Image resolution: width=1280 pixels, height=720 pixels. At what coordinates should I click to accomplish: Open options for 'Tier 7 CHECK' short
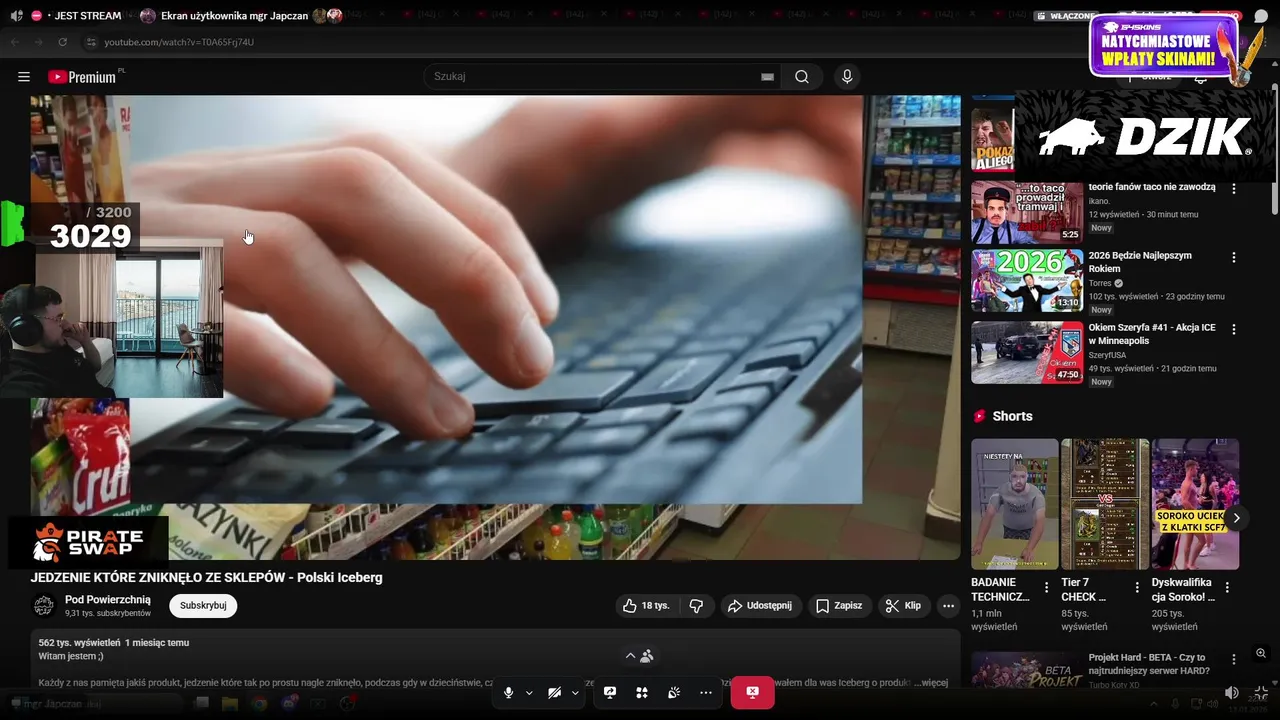pos(1137,588)
